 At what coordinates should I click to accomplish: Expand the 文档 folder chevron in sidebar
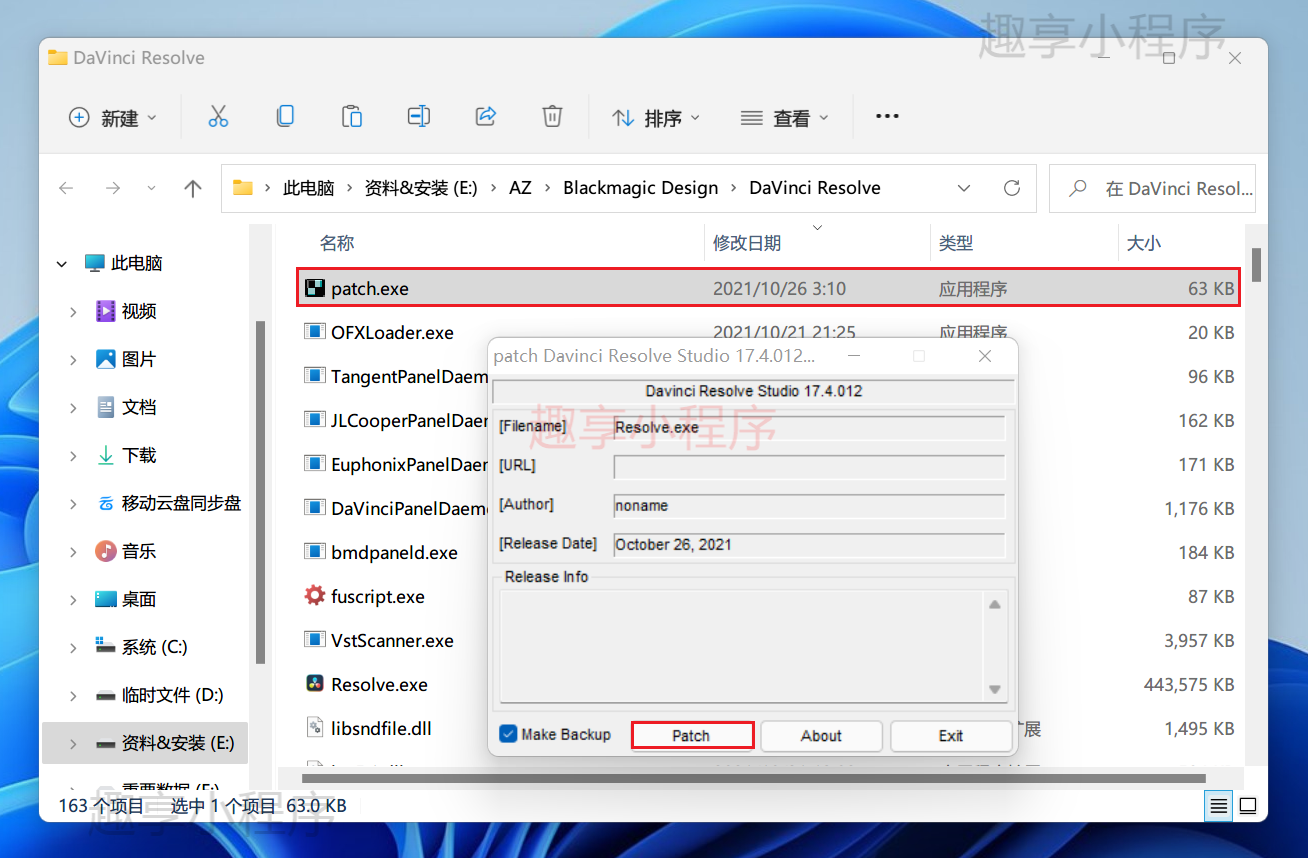pos(73,408)
